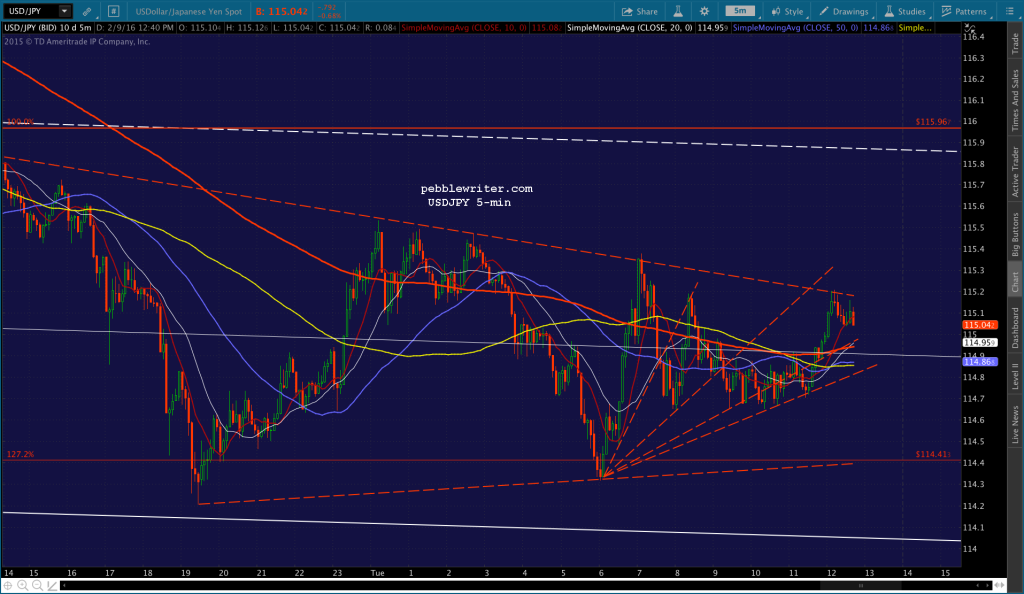The height and width of the screenshot is (594, 1024).
Task: Click the zoom in magnifier icon
Action: point(23,586)
